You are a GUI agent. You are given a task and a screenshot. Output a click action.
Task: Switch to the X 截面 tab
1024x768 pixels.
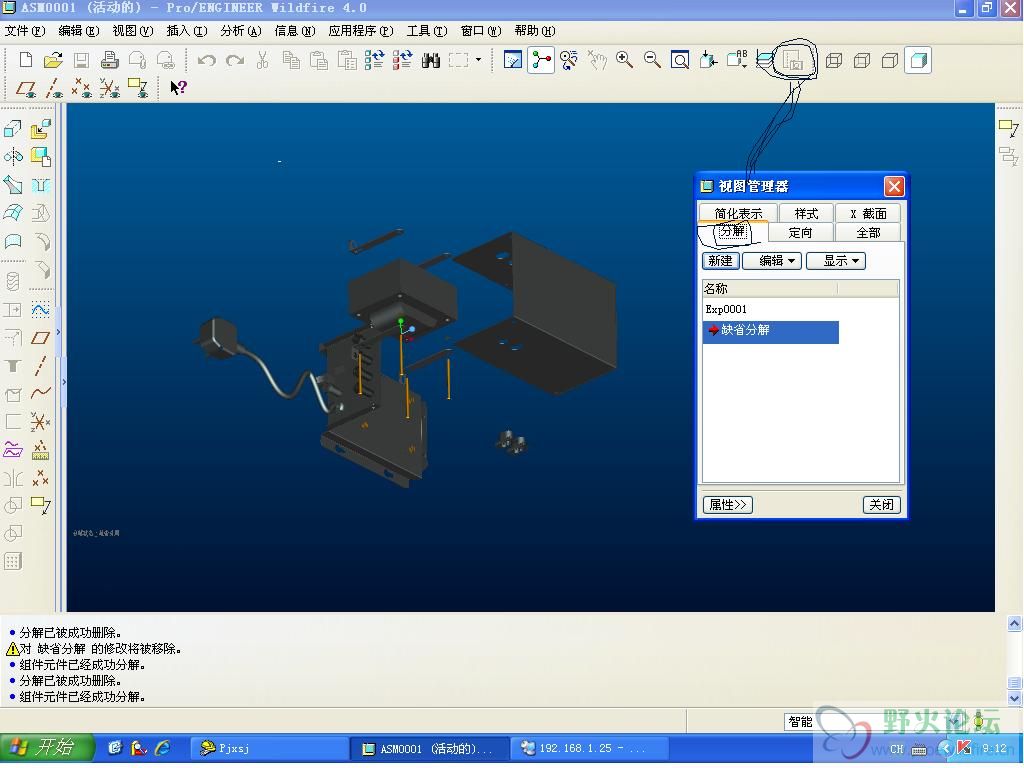pos(869,214)
